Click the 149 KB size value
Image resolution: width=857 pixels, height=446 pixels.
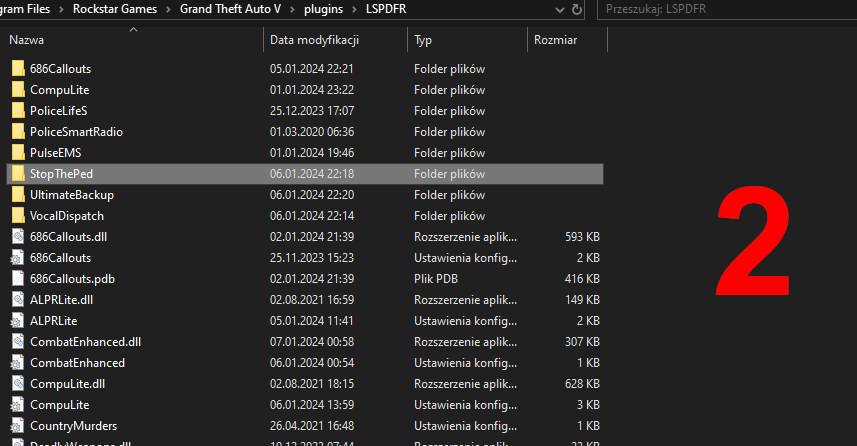click(x=582, y=300)
